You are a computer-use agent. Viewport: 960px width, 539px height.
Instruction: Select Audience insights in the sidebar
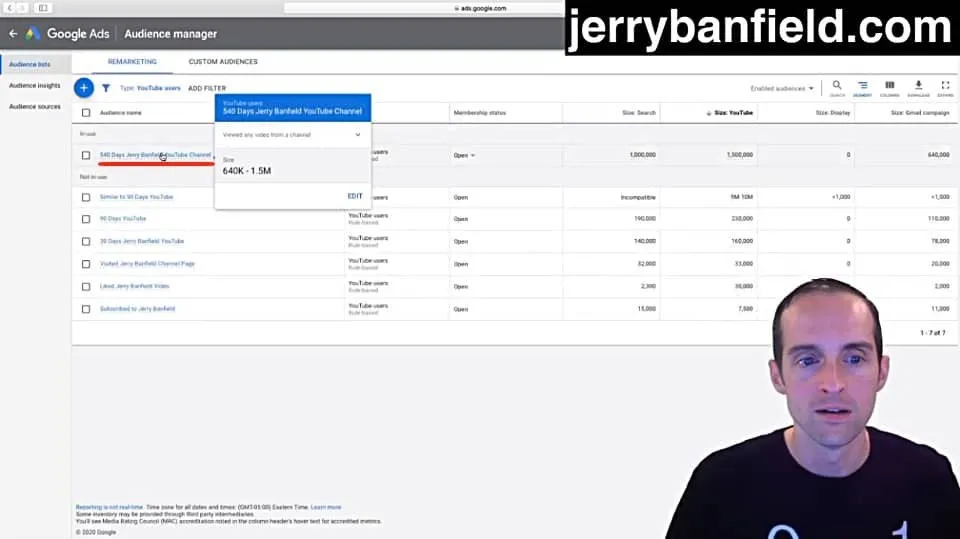click(35, 86)
